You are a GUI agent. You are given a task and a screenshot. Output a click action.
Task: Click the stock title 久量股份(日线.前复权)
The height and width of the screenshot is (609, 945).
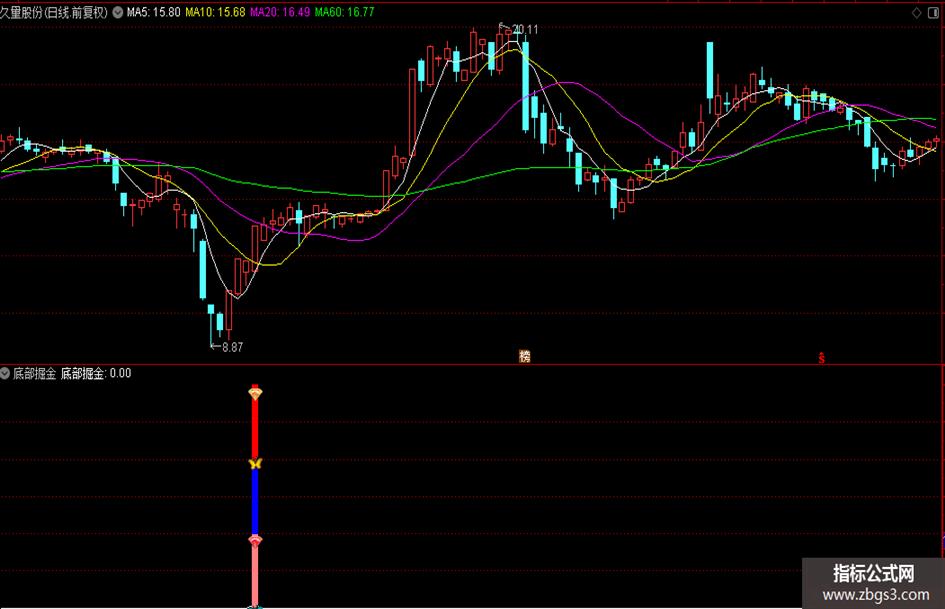pyautogui.click(x=54, y=12)
